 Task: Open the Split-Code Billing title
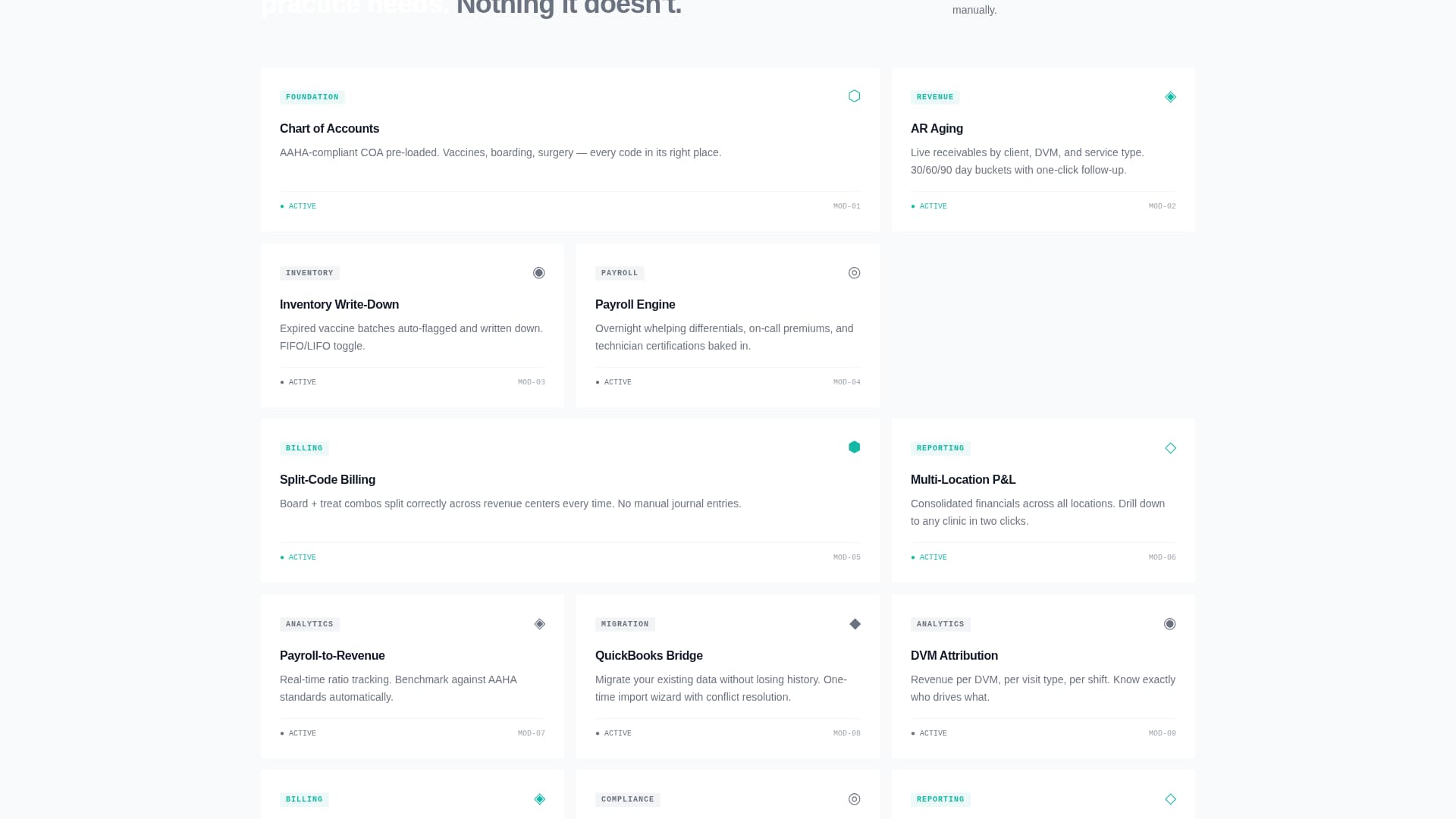coord(328,480)
